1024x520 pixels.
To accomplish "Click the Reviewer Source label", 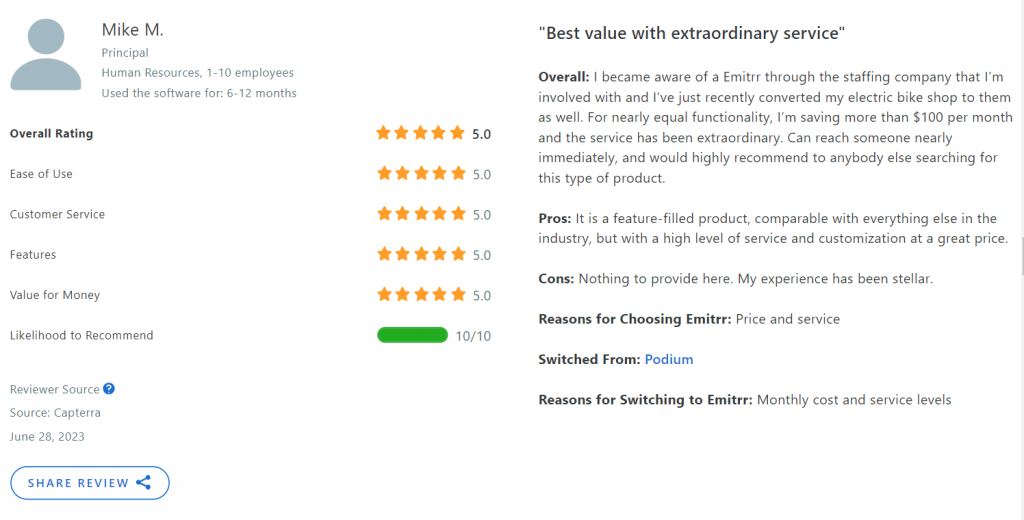I will pos(55,389).
